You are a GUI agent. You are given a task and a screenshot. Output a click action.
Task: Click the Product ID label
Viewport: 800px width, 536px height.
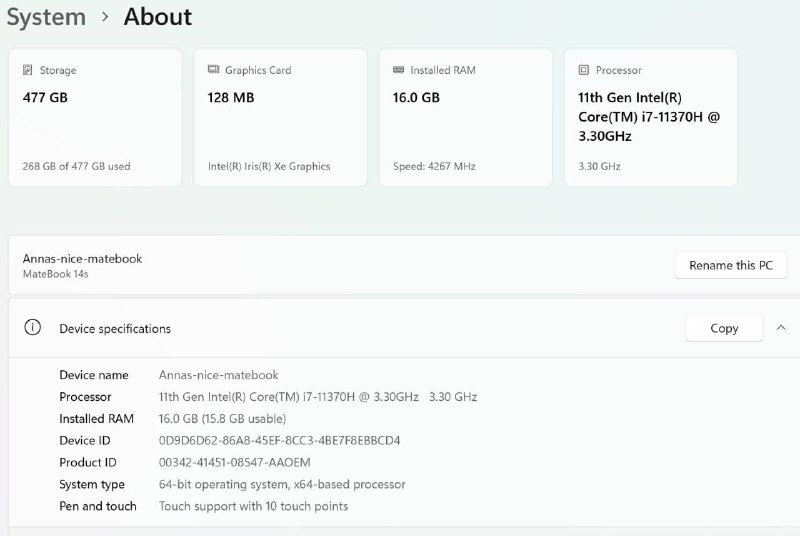88,463
